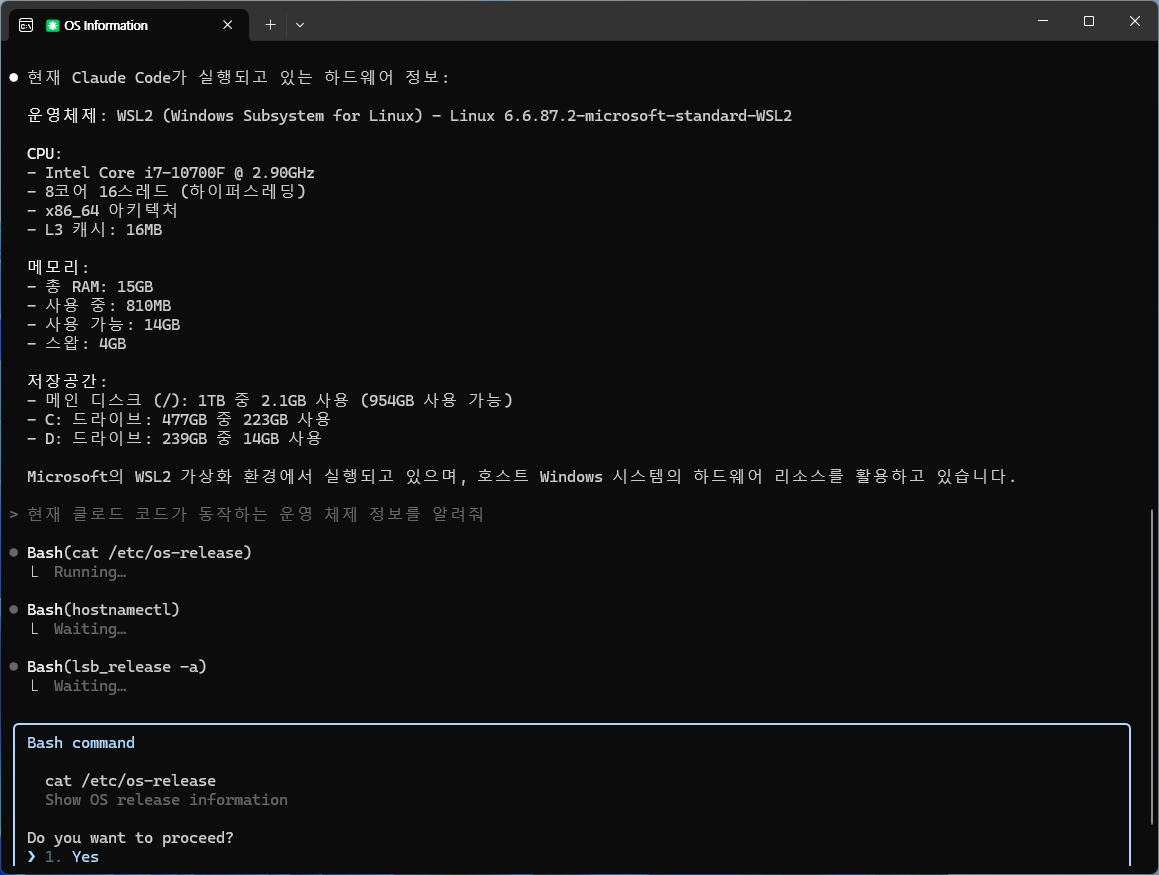This screenshot has width=1159, height=875.
Task: Close the OS Information tab
Action: (228, 25)
